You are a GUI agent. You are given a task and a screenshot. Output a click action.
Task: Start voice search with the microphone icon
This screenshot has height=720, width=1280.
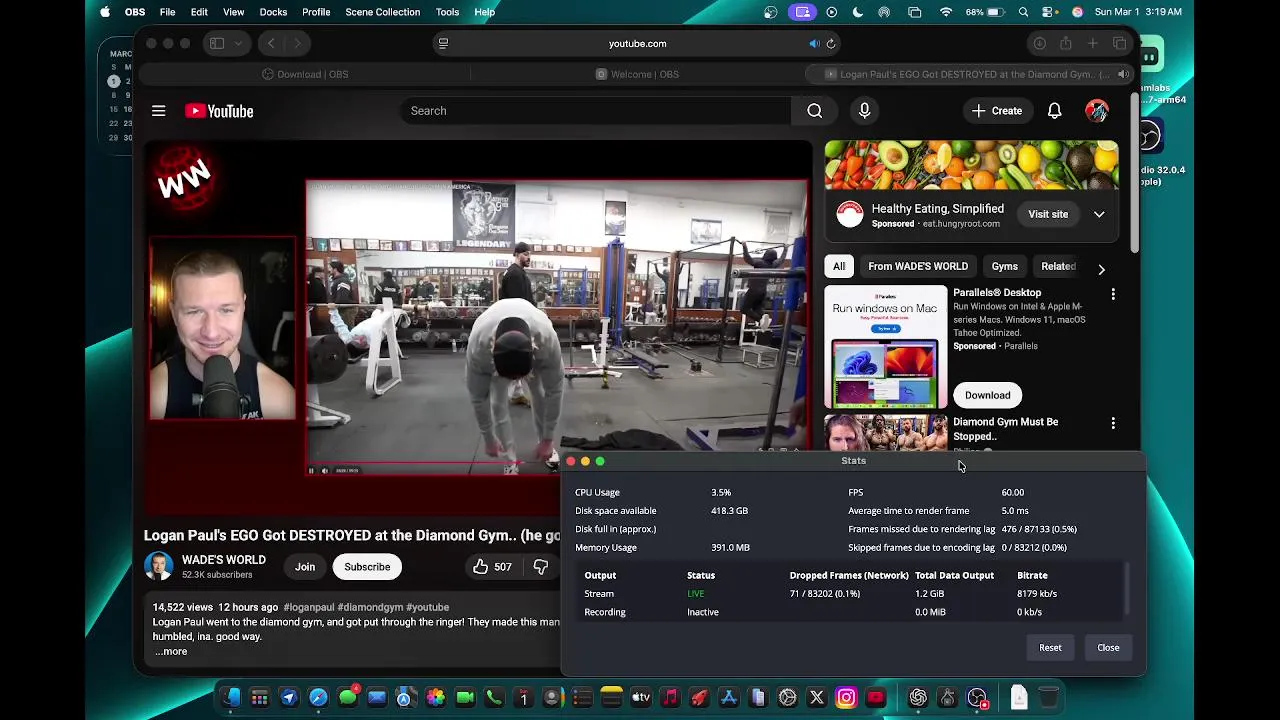(x=865, y=111)
